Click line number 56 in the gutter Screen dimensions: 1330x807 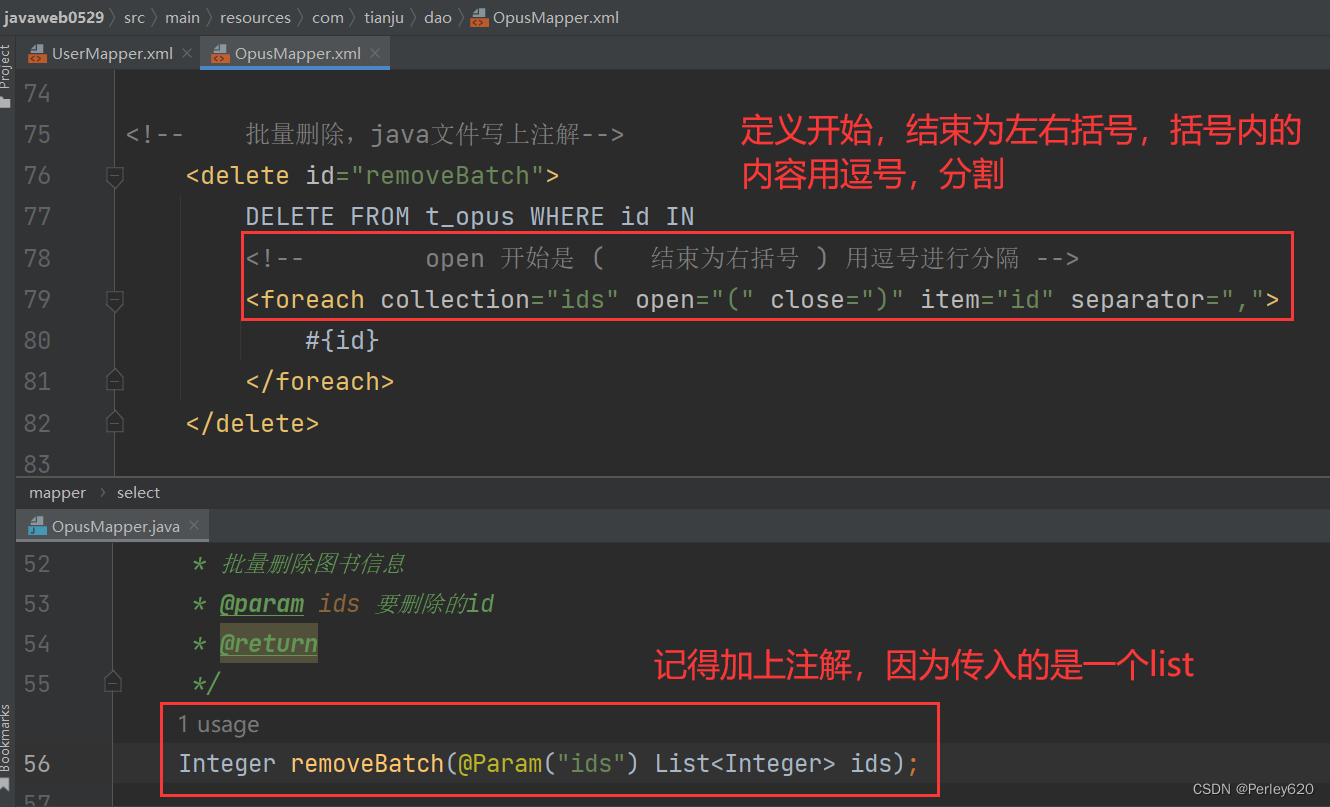(x=36, y=764)
